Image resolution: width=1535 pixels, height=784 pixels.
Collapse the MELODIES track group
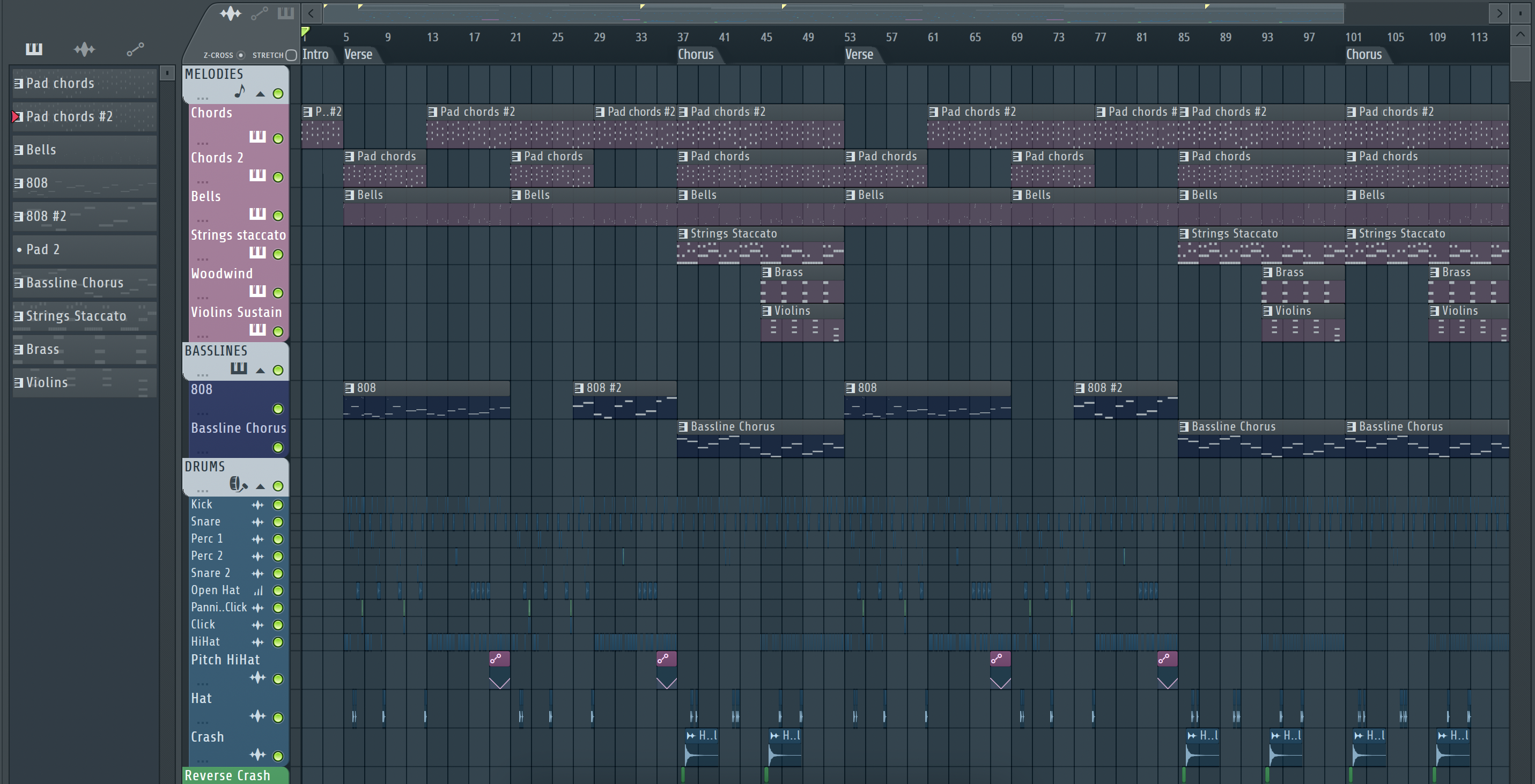261,93
